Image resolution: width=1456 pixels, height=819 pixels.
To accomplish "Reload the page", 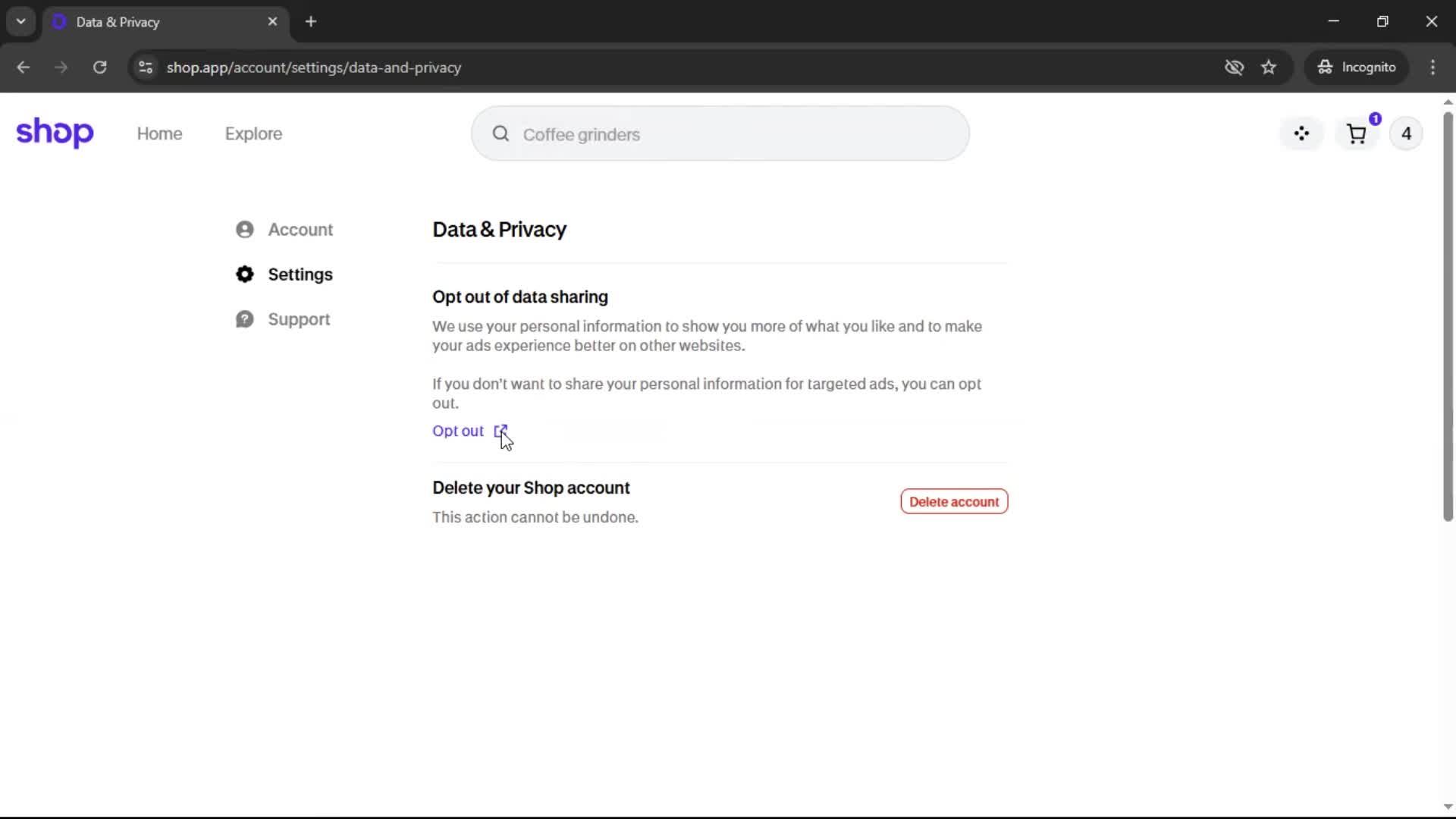I will [x=99, y=67].
